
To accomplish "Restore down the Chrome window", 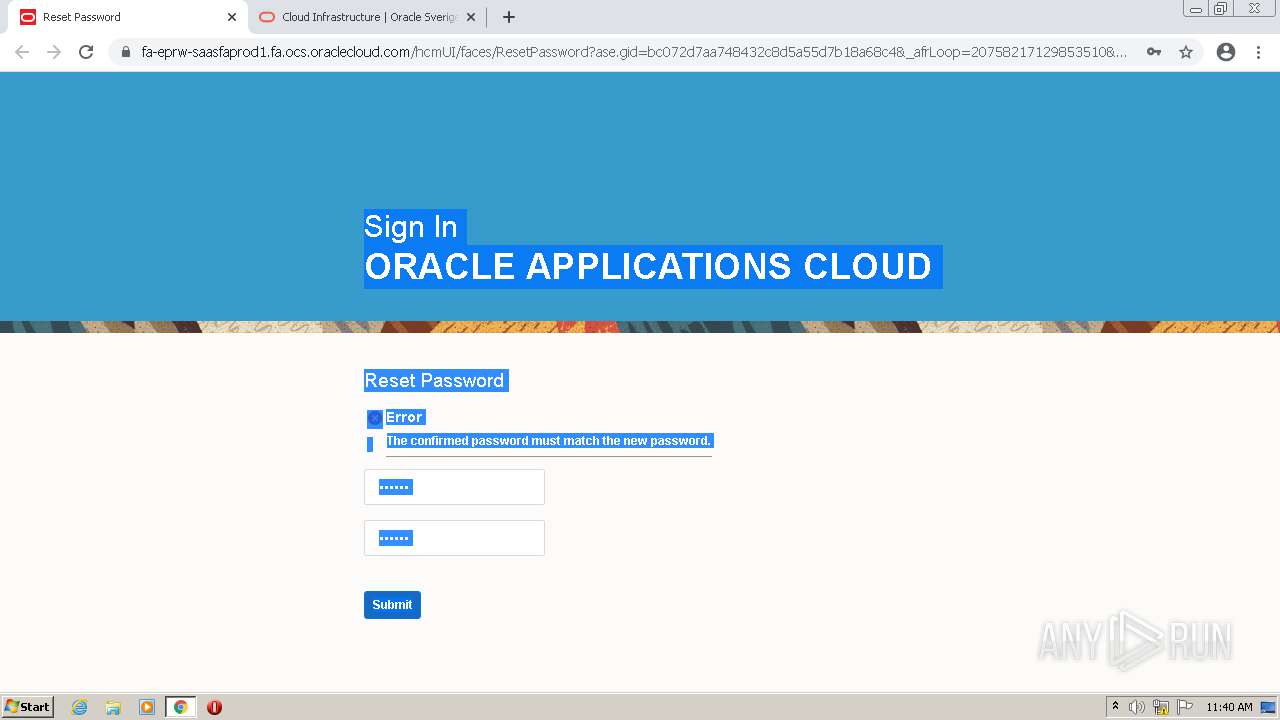I will point(1221,9).
